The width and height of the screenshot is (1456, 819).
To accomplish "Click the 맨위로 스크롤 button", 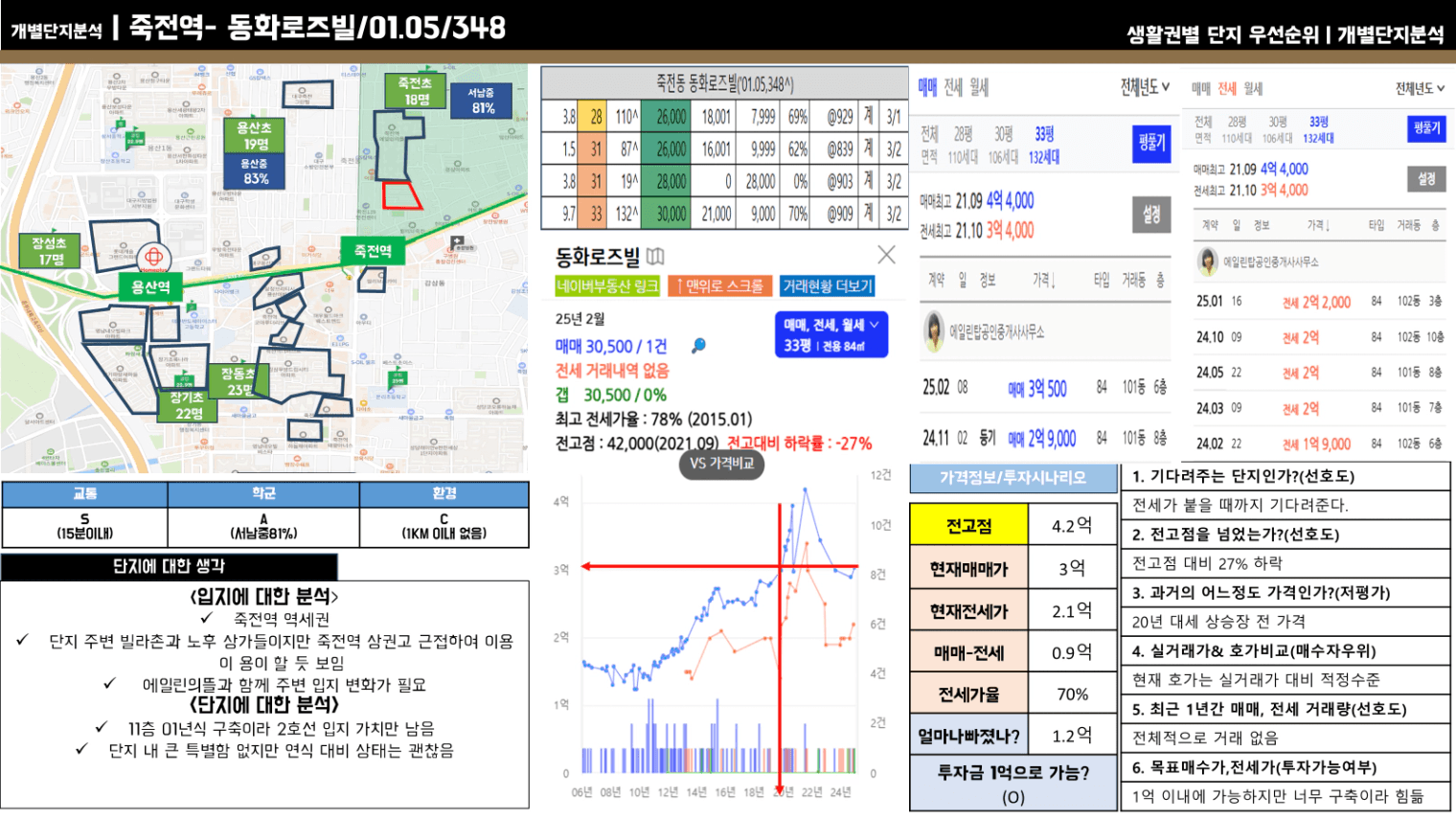I will coord(719,286).
